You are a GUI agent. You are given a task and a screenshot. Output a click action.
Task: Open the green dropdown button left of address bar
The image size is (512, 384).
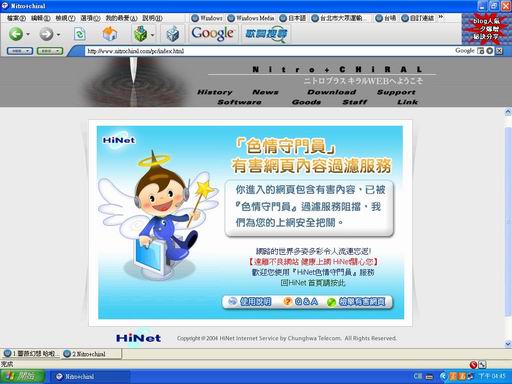pyautogui.click(x=50, y=51)
